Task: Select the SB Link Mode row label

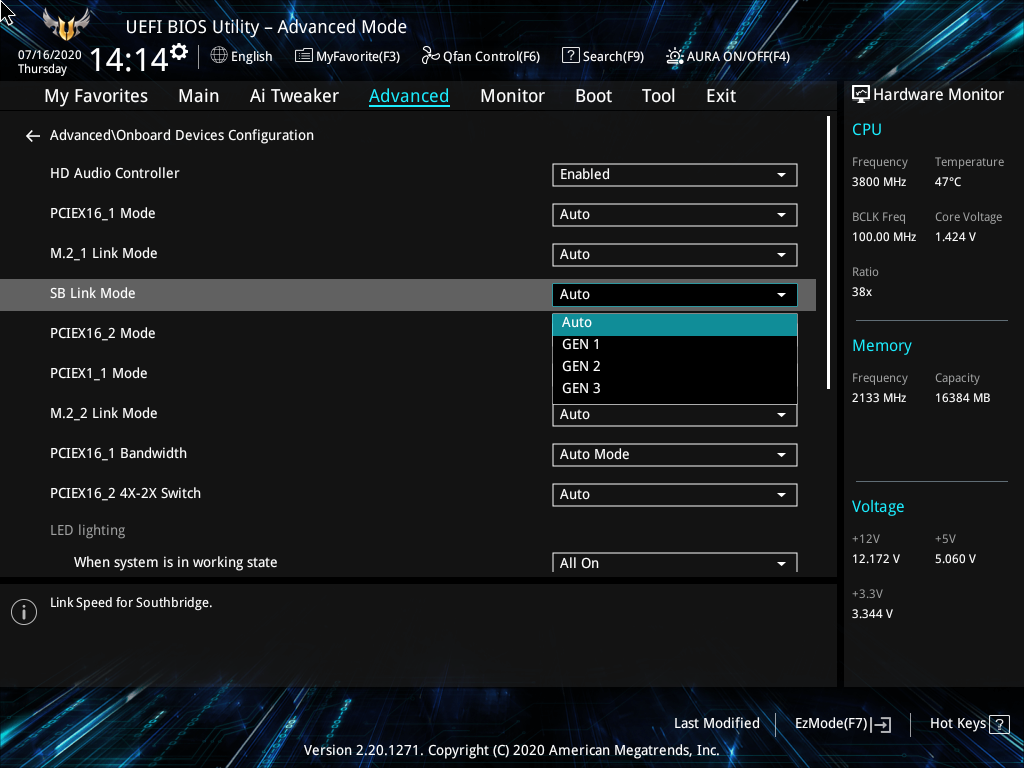Action: (x=92, y=293)
